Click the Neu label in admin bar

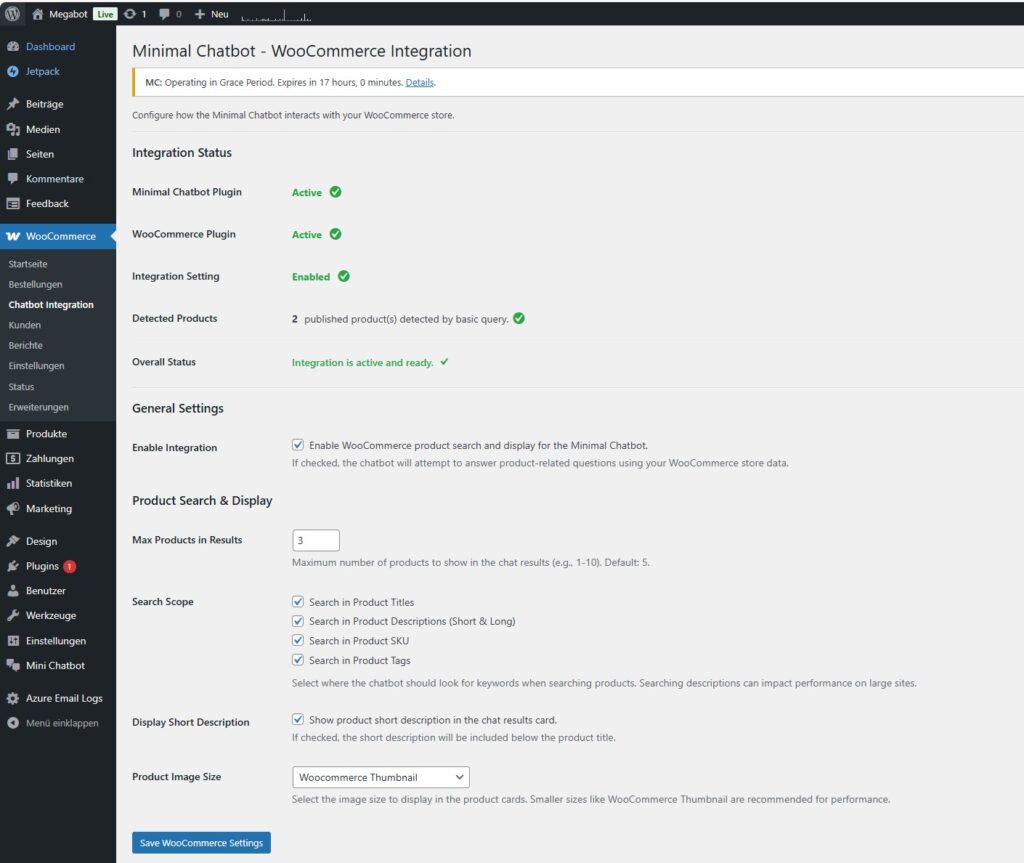(219, 14)
